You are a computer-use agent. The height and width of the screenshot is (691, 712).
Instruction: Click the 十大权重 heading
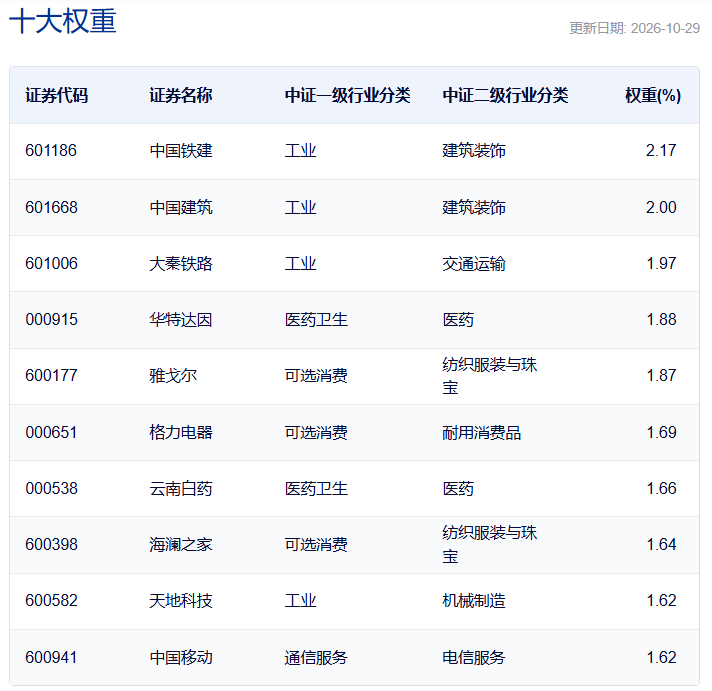click(x=63, y=21)
